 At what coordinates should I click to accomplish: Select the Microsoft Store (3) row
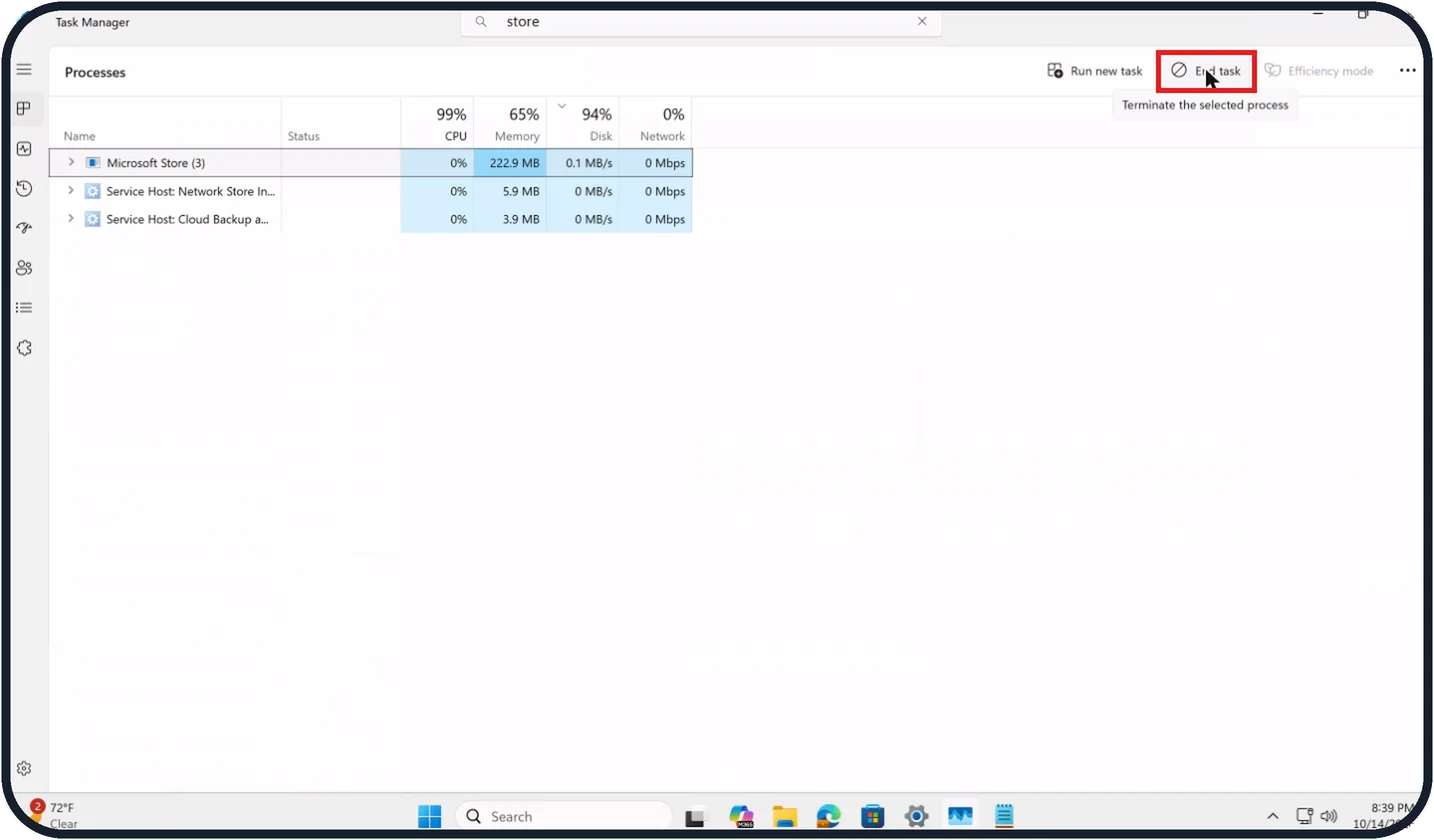coord(370,162)
